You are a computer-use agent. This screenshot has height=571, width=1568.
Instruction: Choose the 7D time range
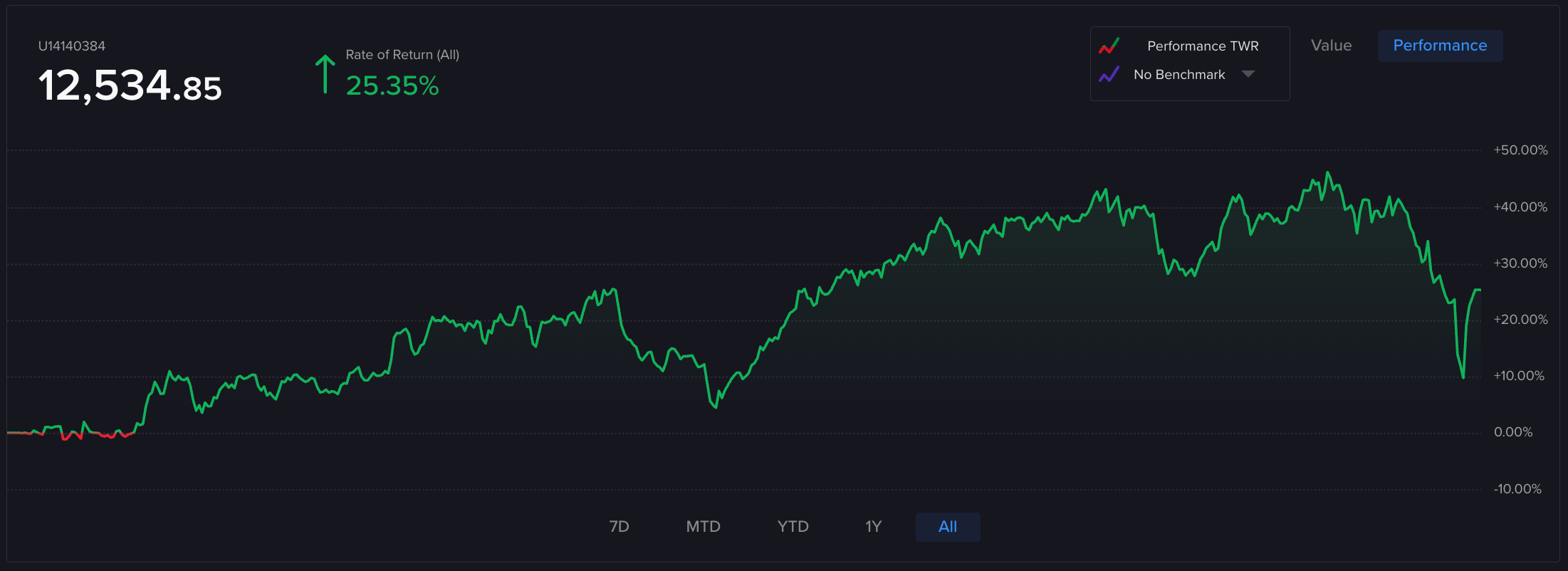tap(619, 527)
